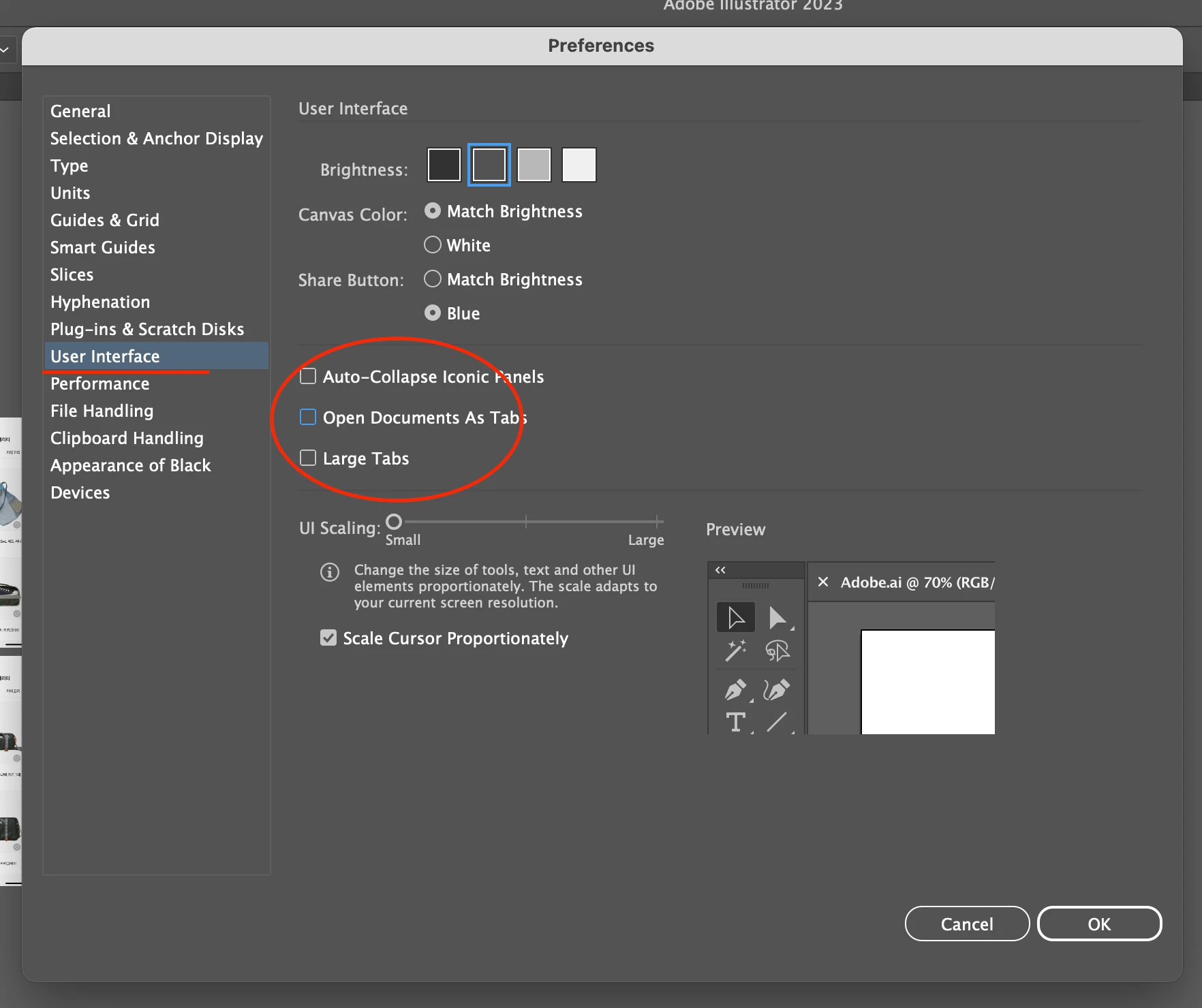Select User Interface category
The height and width of the screenshot is (1008, 1202).
tap(156, 356)
